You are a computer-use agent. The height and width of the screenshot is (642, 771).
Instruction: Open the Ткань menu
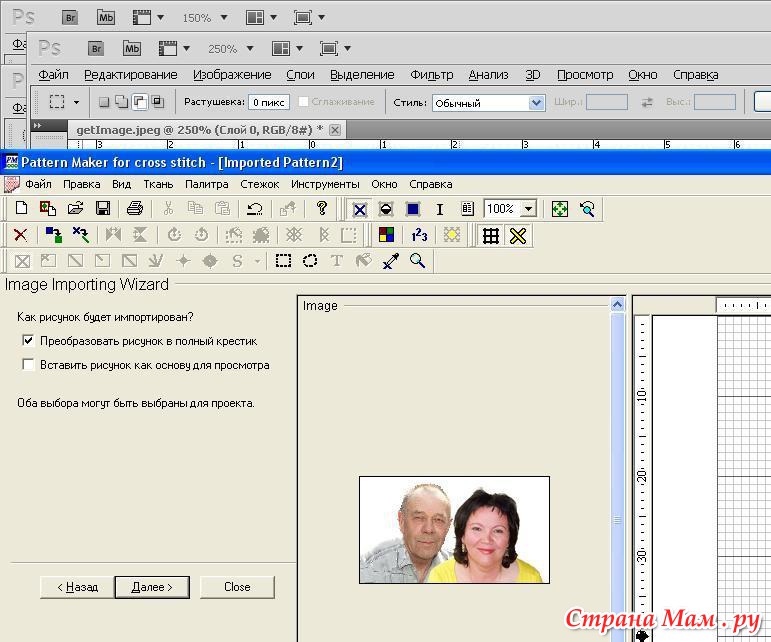(x=158, y=184)
